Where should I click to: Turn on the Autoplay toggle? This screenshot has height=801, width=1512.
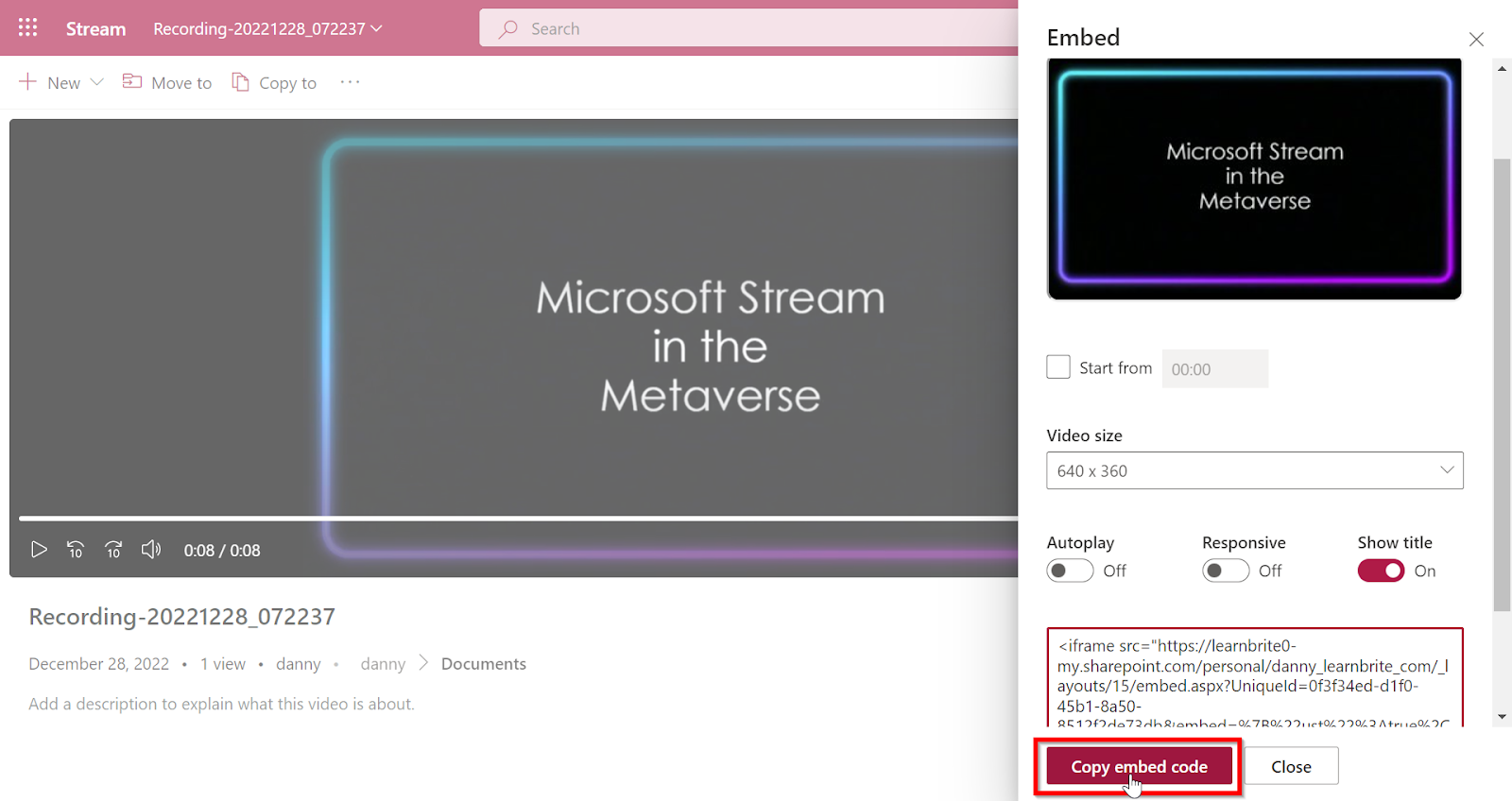click(1070, 571)
